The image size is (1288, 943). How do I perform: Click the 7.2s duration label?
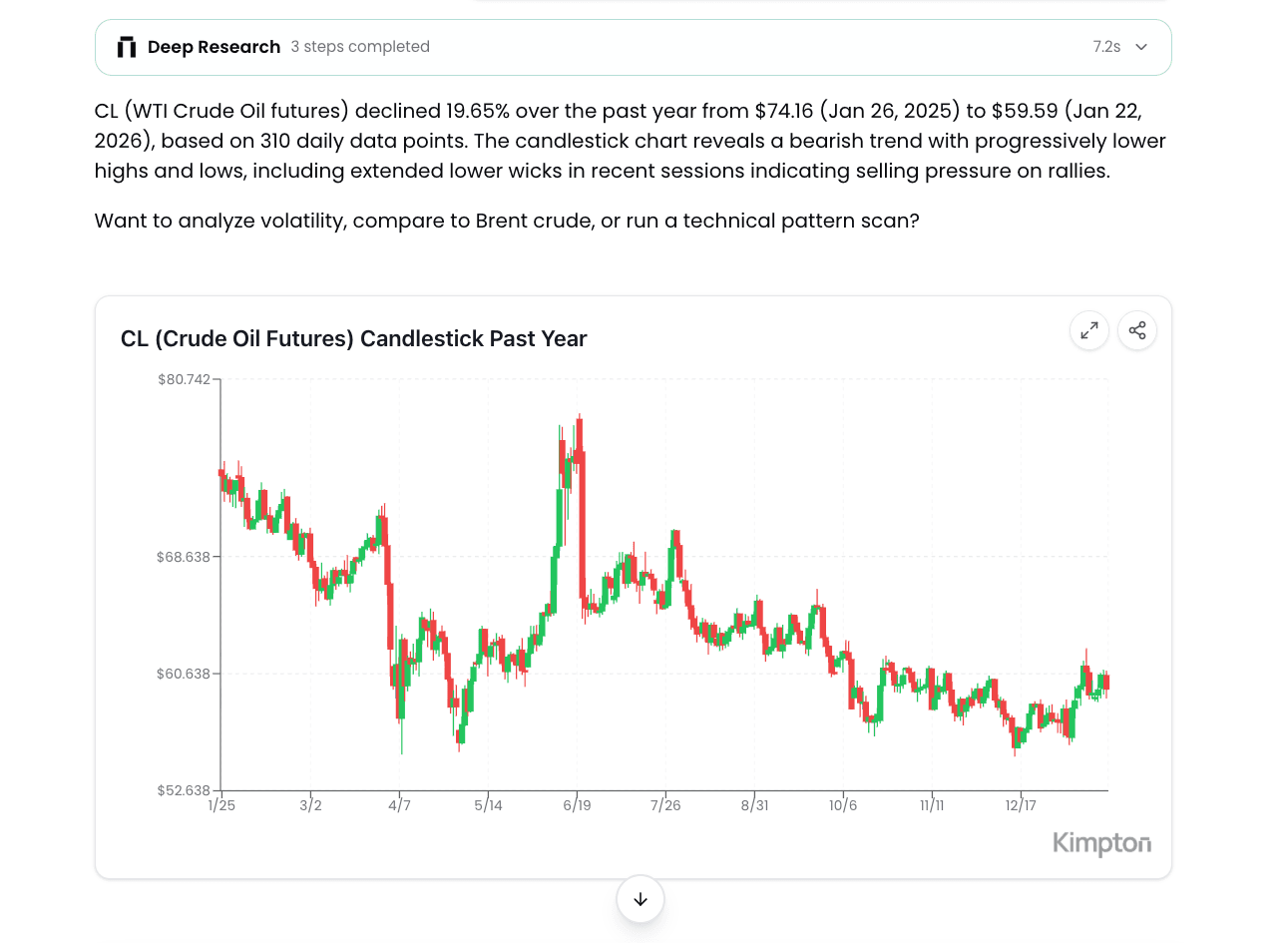[1106, 47]
